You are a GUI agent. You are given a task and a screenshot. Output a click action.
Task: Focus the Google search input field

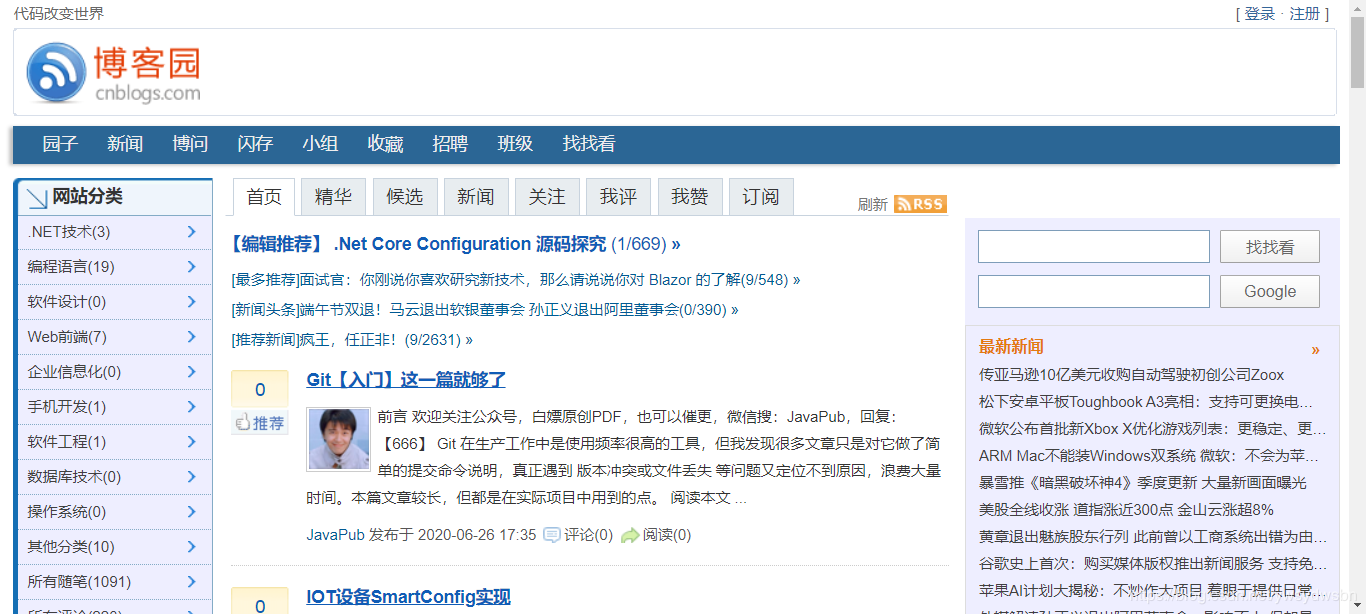pos(1094,292)
